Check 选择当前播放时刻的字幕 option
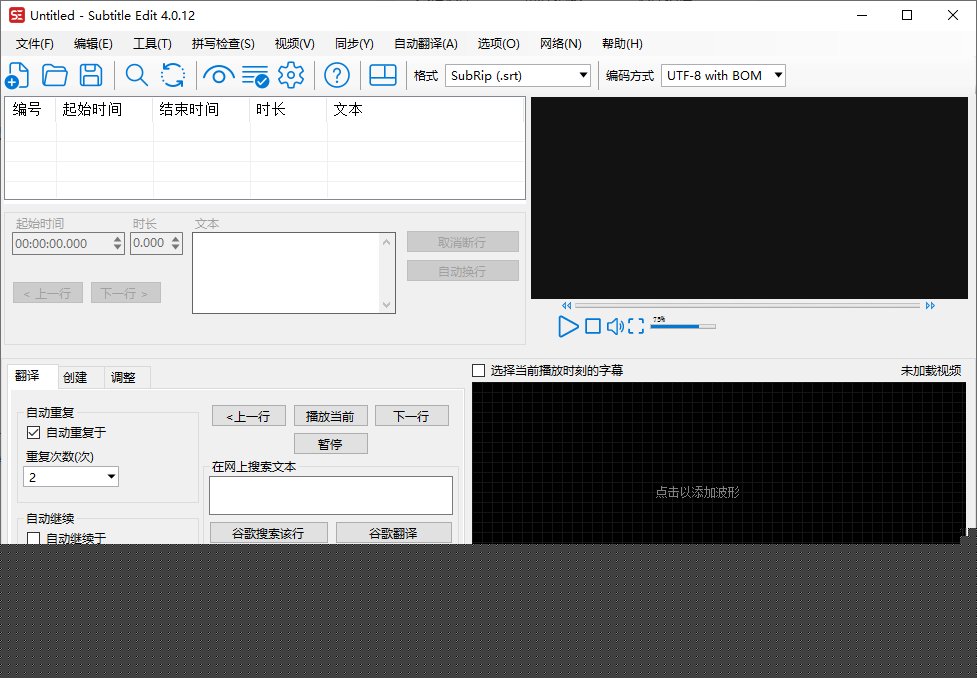Image resolution: width=977 pixels, height=678 pixels. (479, 371)
